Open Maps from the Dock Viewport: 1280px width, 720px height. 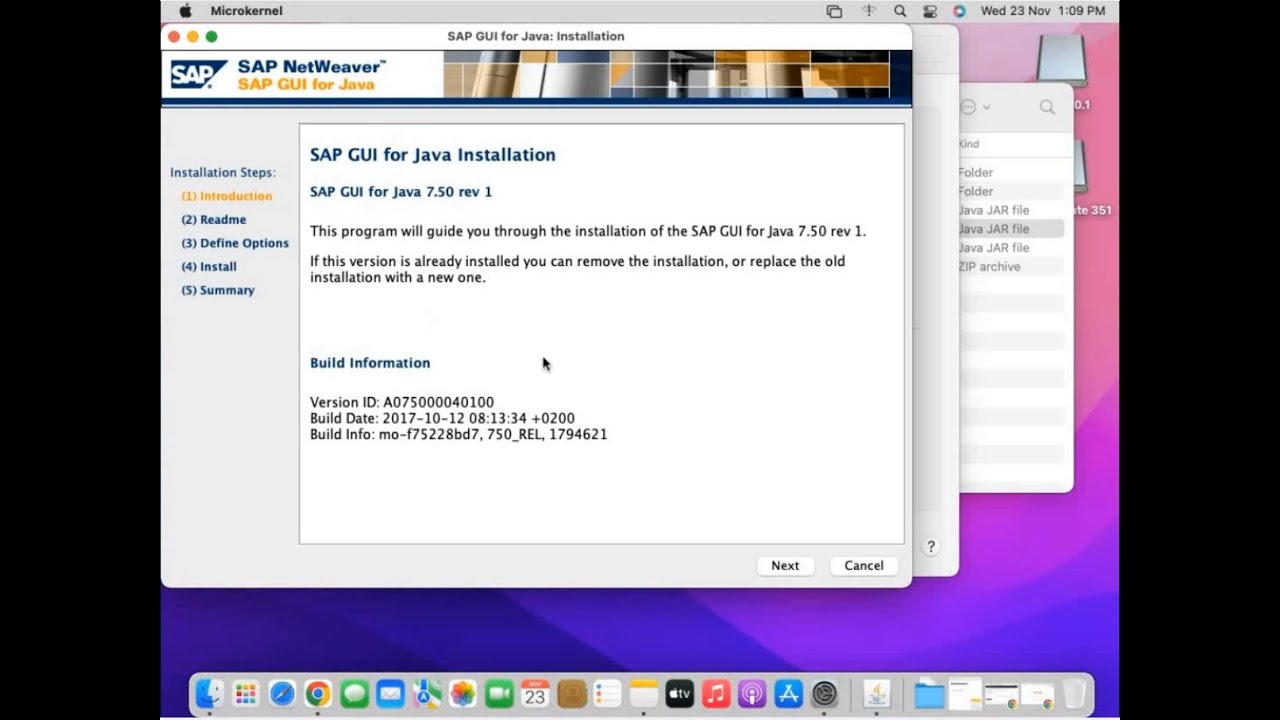(x=427, y=693)
